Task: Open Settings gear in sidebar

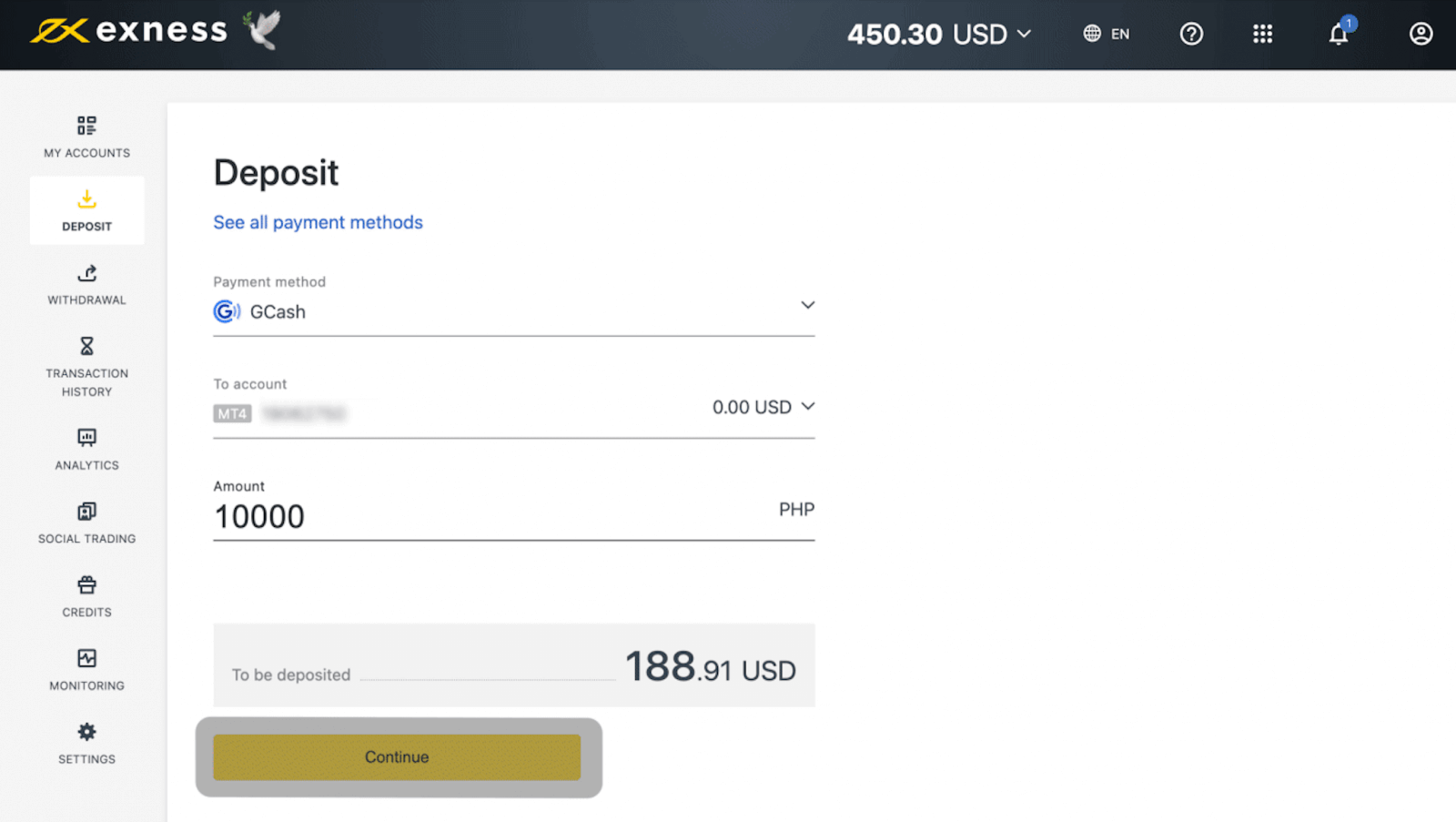Action: coord(86,743)
